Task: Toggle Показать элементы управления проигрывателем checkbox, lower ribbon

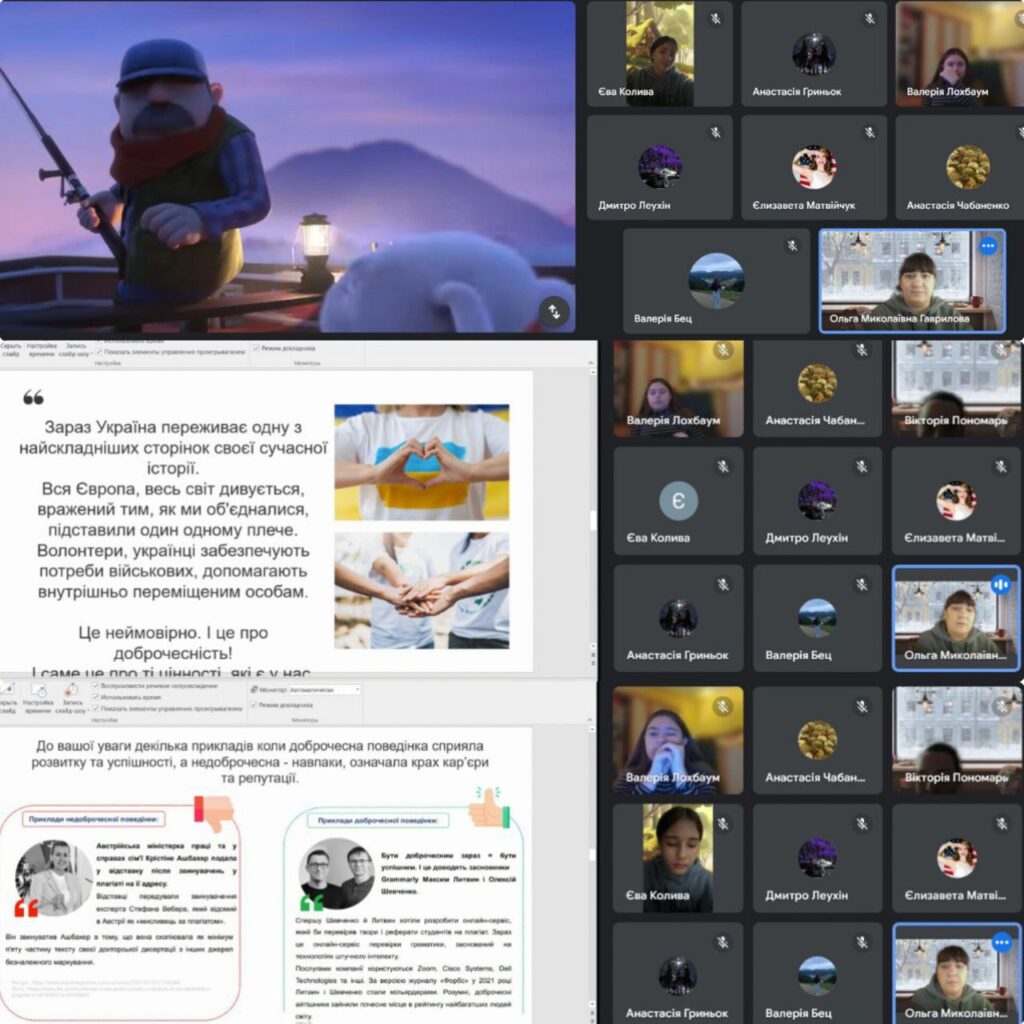Action: [x=96, y=708]
